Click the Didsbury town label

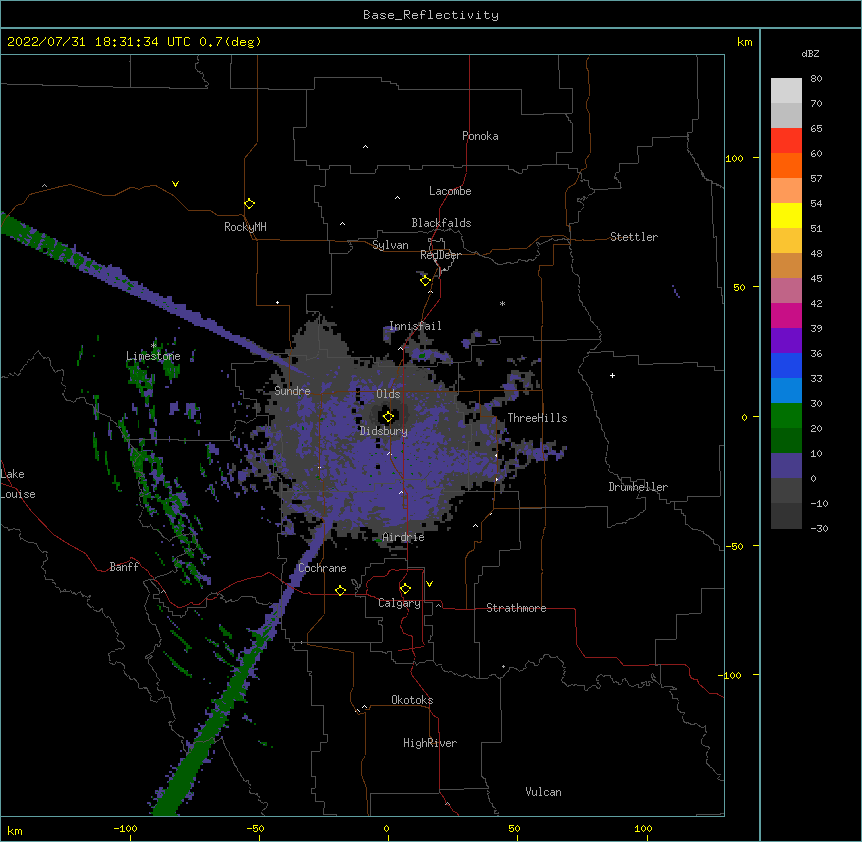coord(383,431)
